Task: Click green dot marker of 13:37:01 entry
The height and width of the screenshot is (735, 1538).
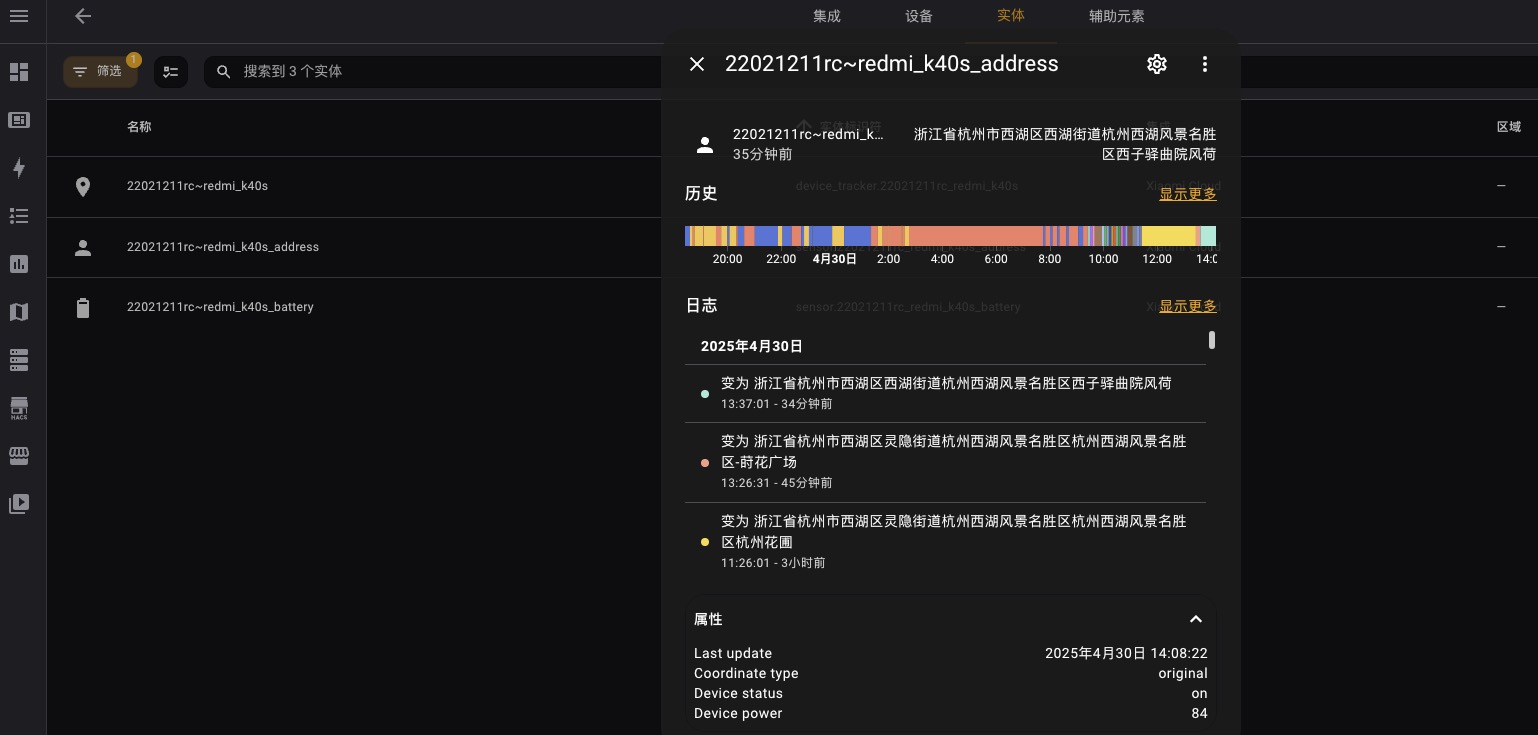Action: point(705,394)
